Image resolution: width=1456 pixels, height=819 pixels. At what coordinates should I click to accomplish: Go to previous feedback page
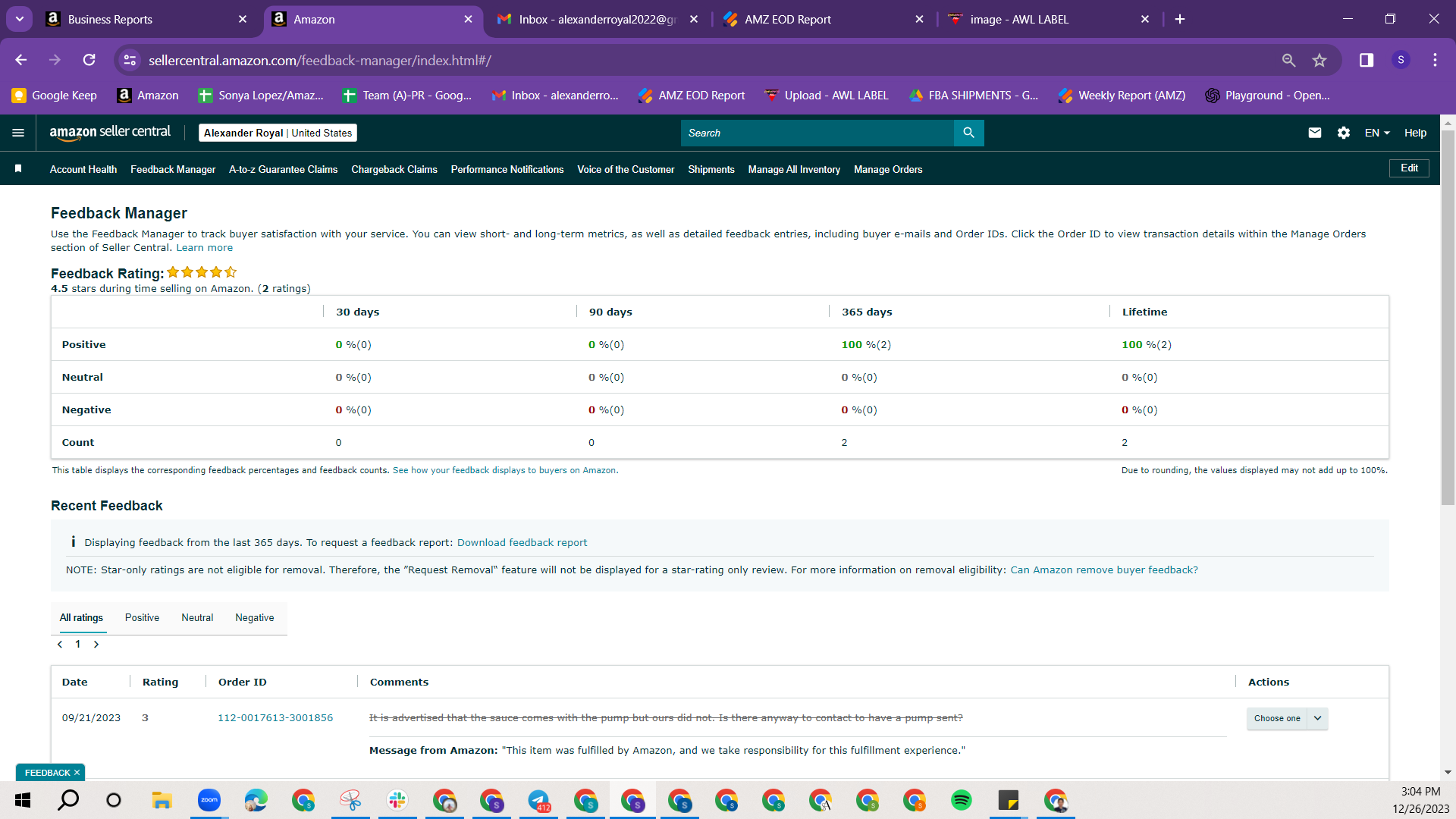60,645
